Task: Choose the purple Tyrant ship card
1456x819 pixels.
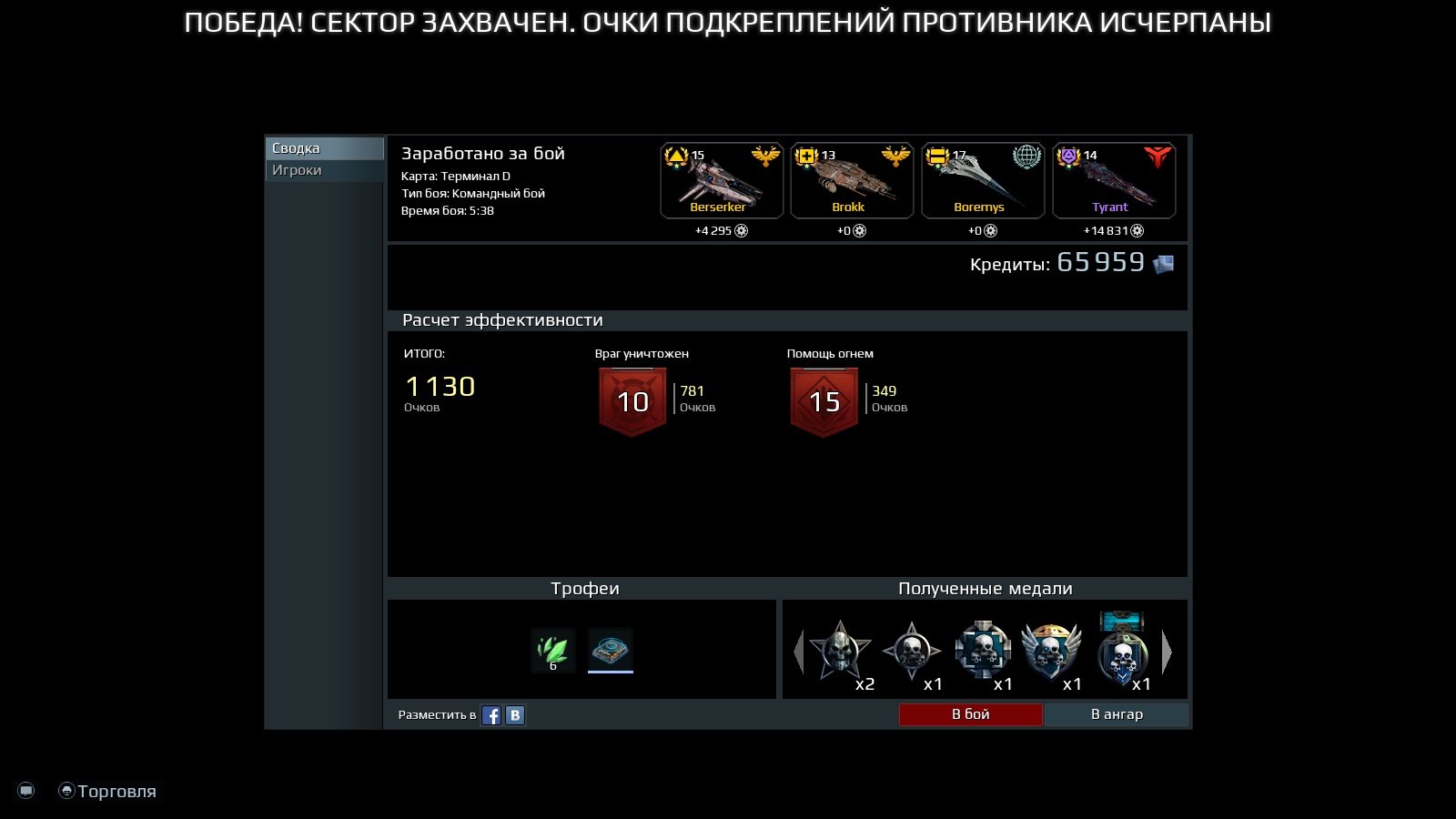Action: pyautogui.click(x=1114, y=181)
